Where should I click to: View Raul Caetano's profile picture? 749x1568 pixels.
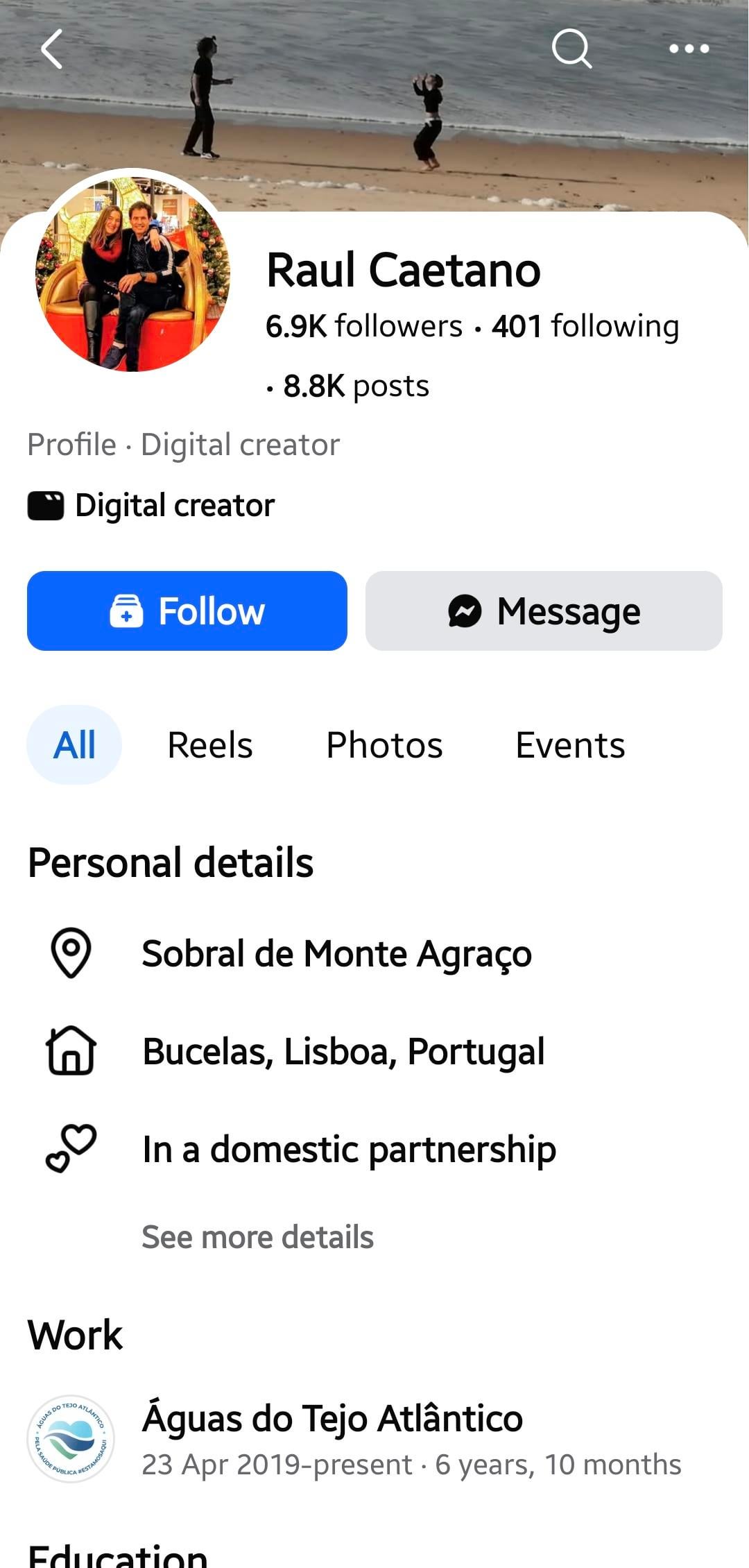pyautogui.click(x=132, y=274)
